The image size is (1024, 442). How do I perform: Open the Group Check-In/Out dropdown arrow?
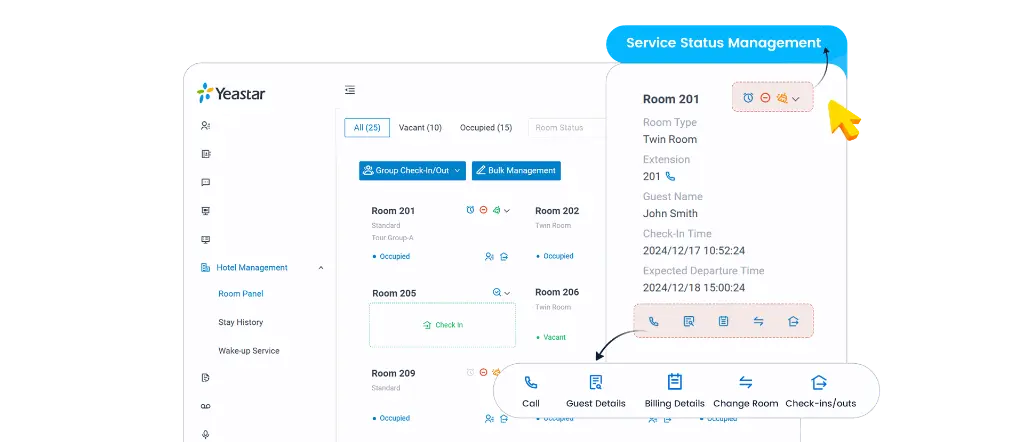pyautogui.click(x=457, y=170)
